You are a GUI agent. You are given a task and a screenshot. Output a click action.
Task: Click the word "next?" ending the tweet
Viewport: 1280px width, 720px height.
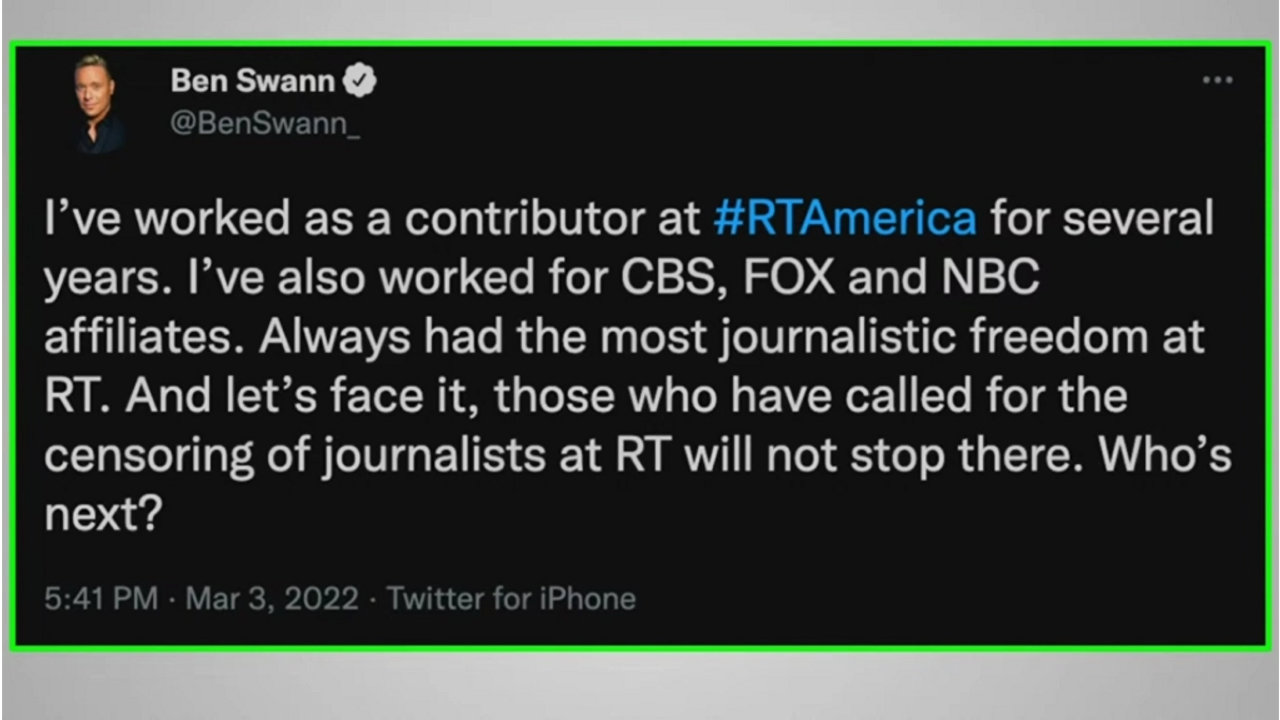click(102, 515)
